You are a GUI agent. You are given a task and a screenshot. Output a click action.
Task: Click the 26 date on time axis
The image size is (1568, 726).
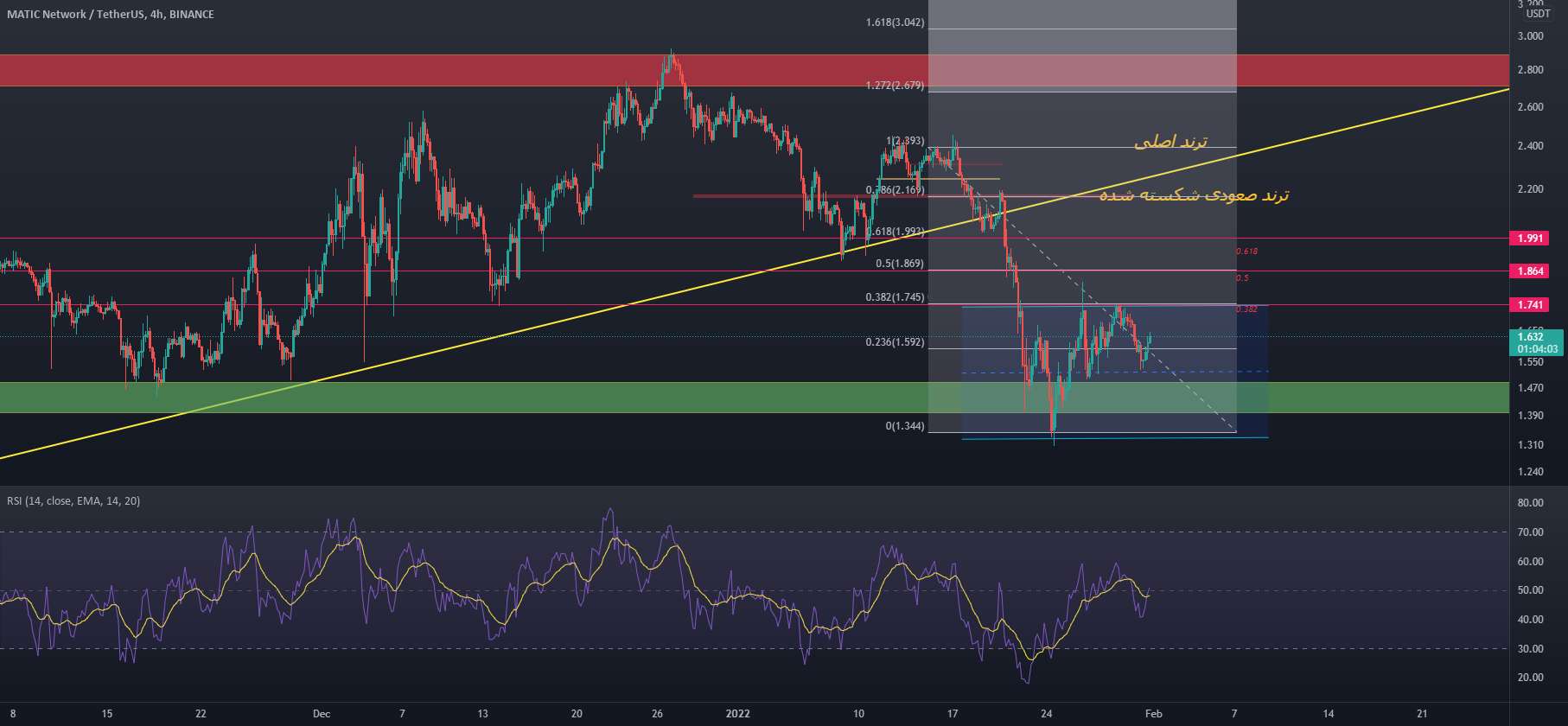point(657,714)
